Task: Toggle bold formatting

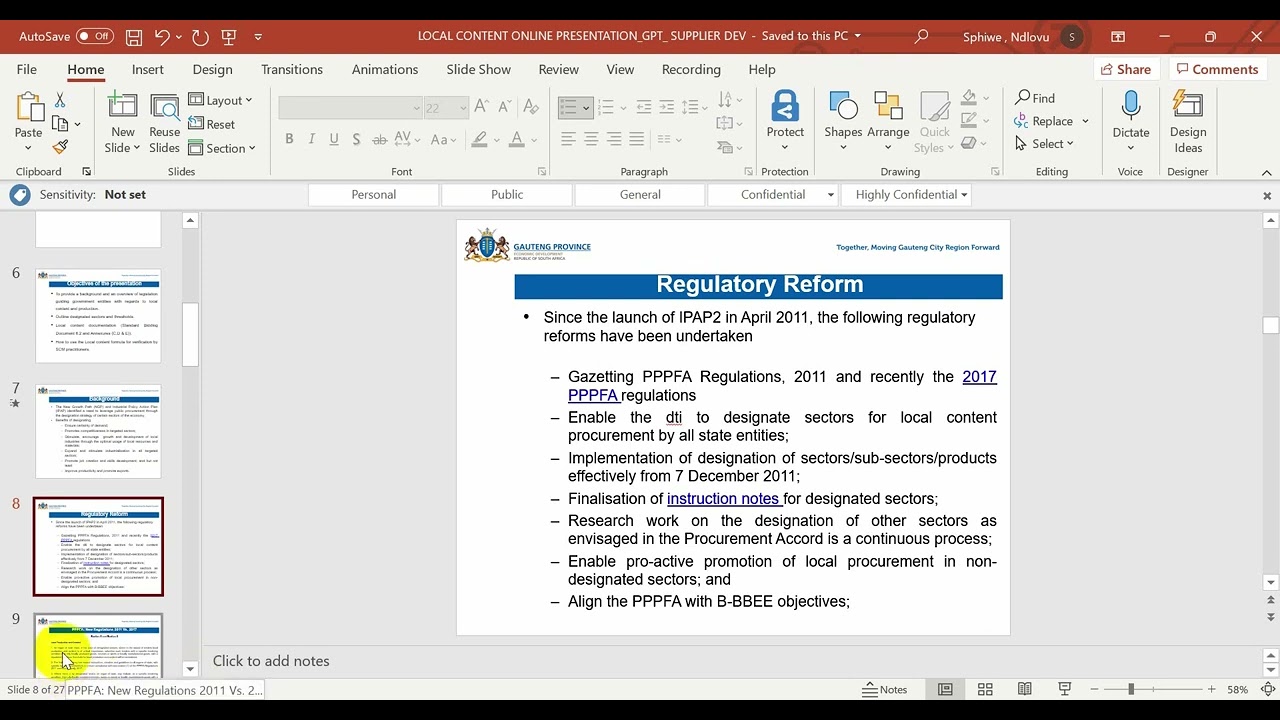Action: tap(289, 139)
